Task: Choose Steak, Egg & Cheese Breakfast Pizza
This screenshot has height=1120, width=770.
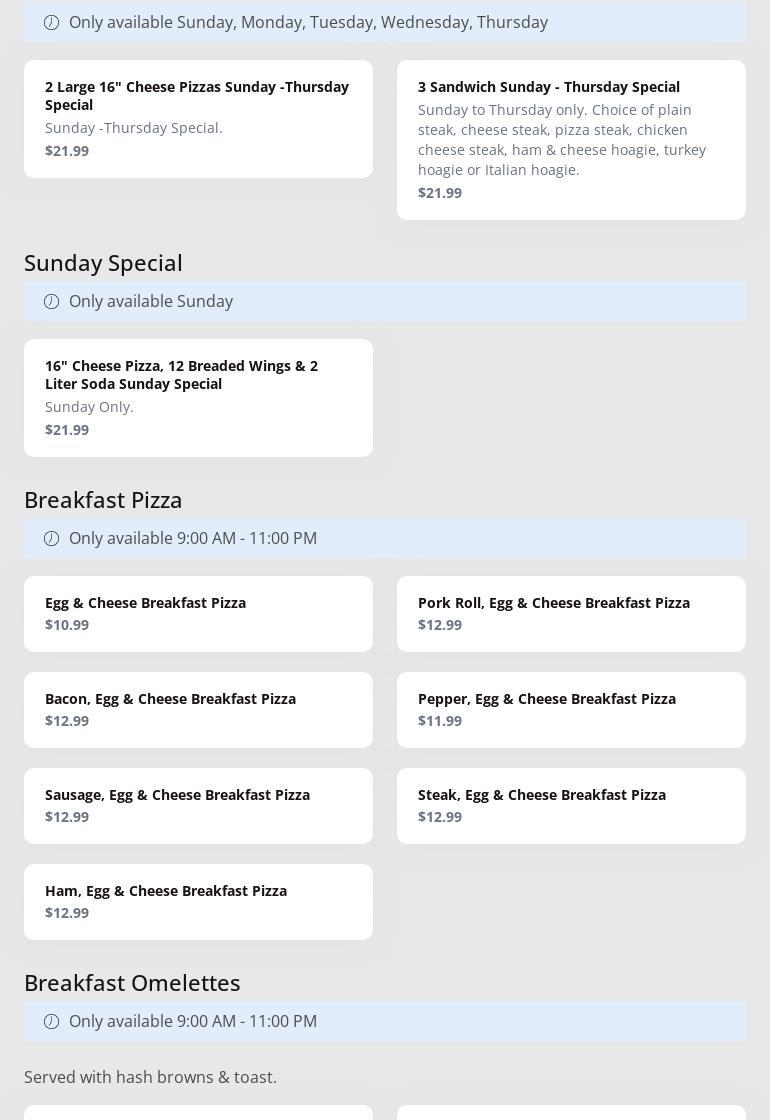Action: click(571, 805)
